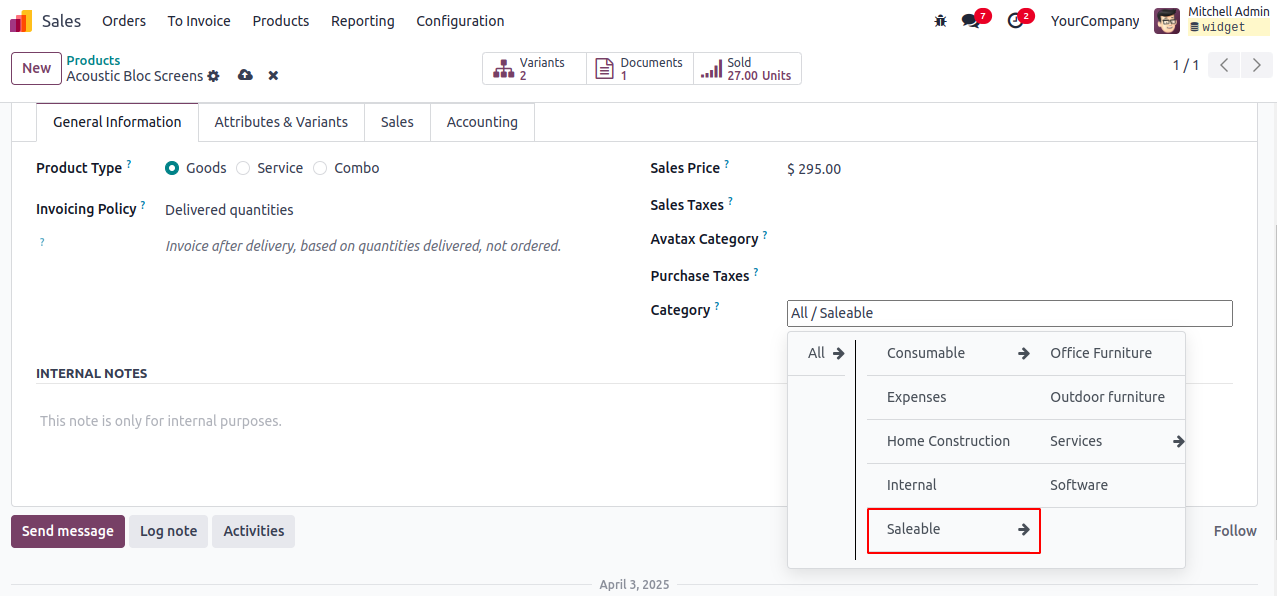Expand the Services category arrow
This screenshot has width=1277, height=596.
pyautogui.click(x=1179, y=441)
